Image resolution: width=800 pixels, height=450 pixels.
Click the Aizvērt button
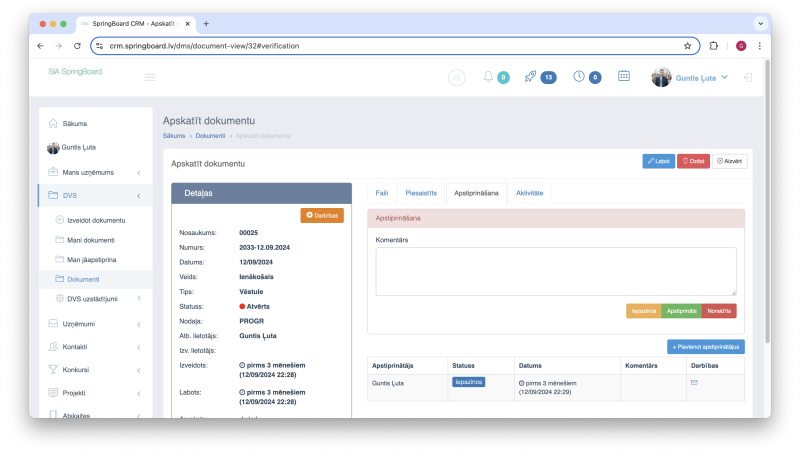coord(729,161)
